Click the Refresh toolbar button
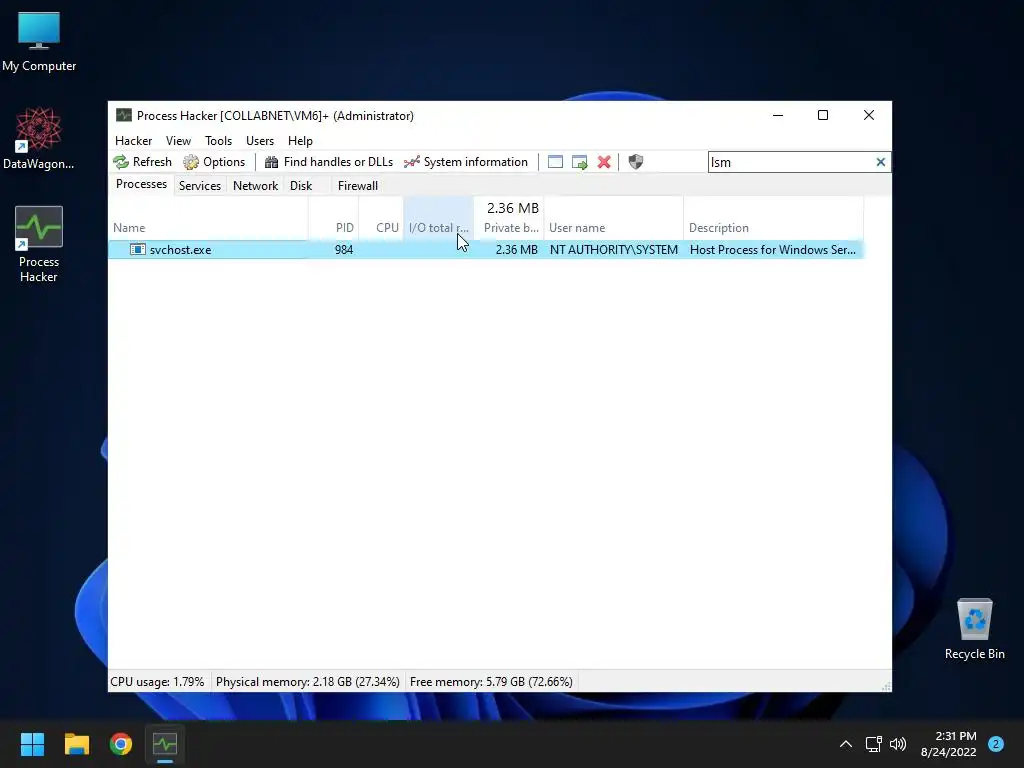1024x768 pixels. [142, 162]
